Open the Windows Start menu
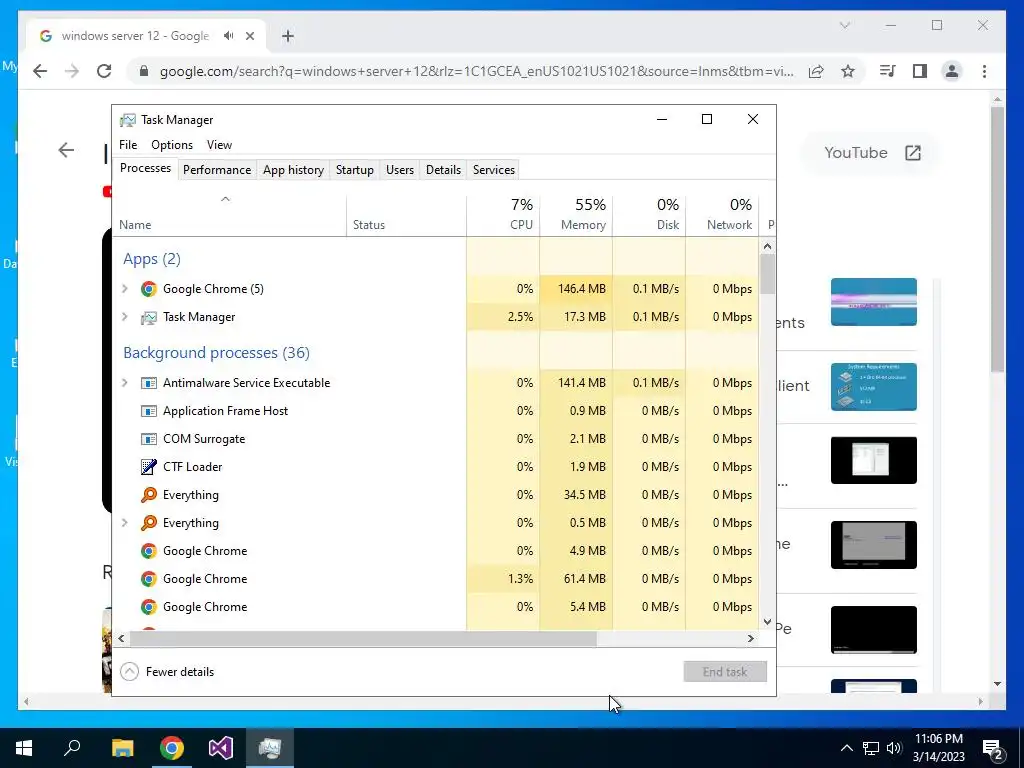Image resolution: width=1024 pixels, height=768 pixels. 24,748
